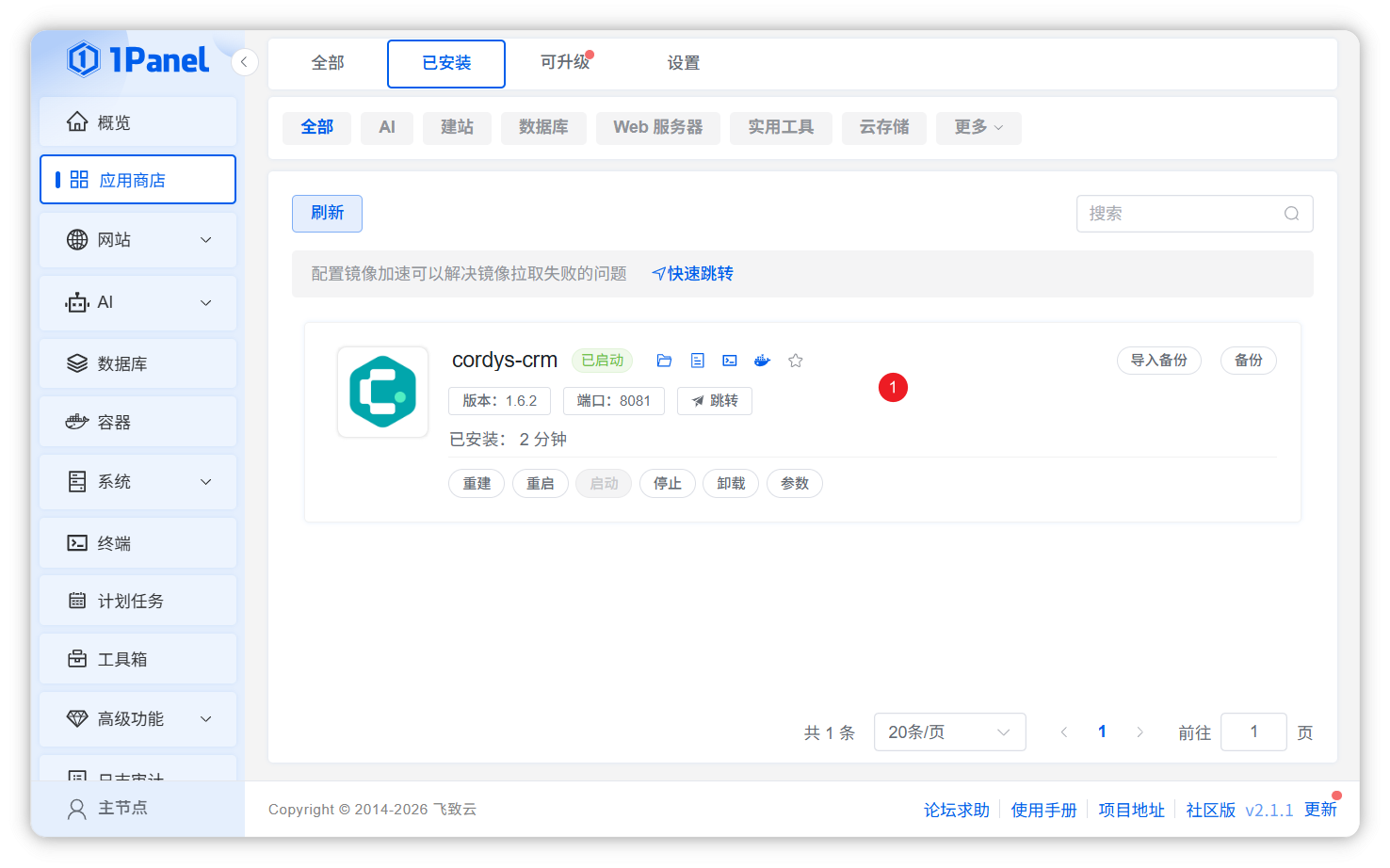
Task: Click the 社区版 footer link
Action: [x=1211, y=811]
